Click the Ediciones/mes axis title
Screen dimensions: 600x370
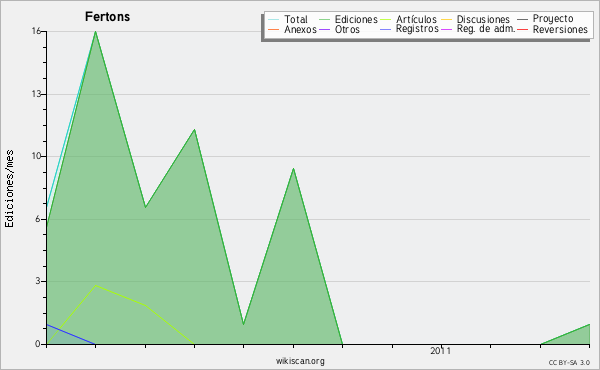[x=9, y=189]
